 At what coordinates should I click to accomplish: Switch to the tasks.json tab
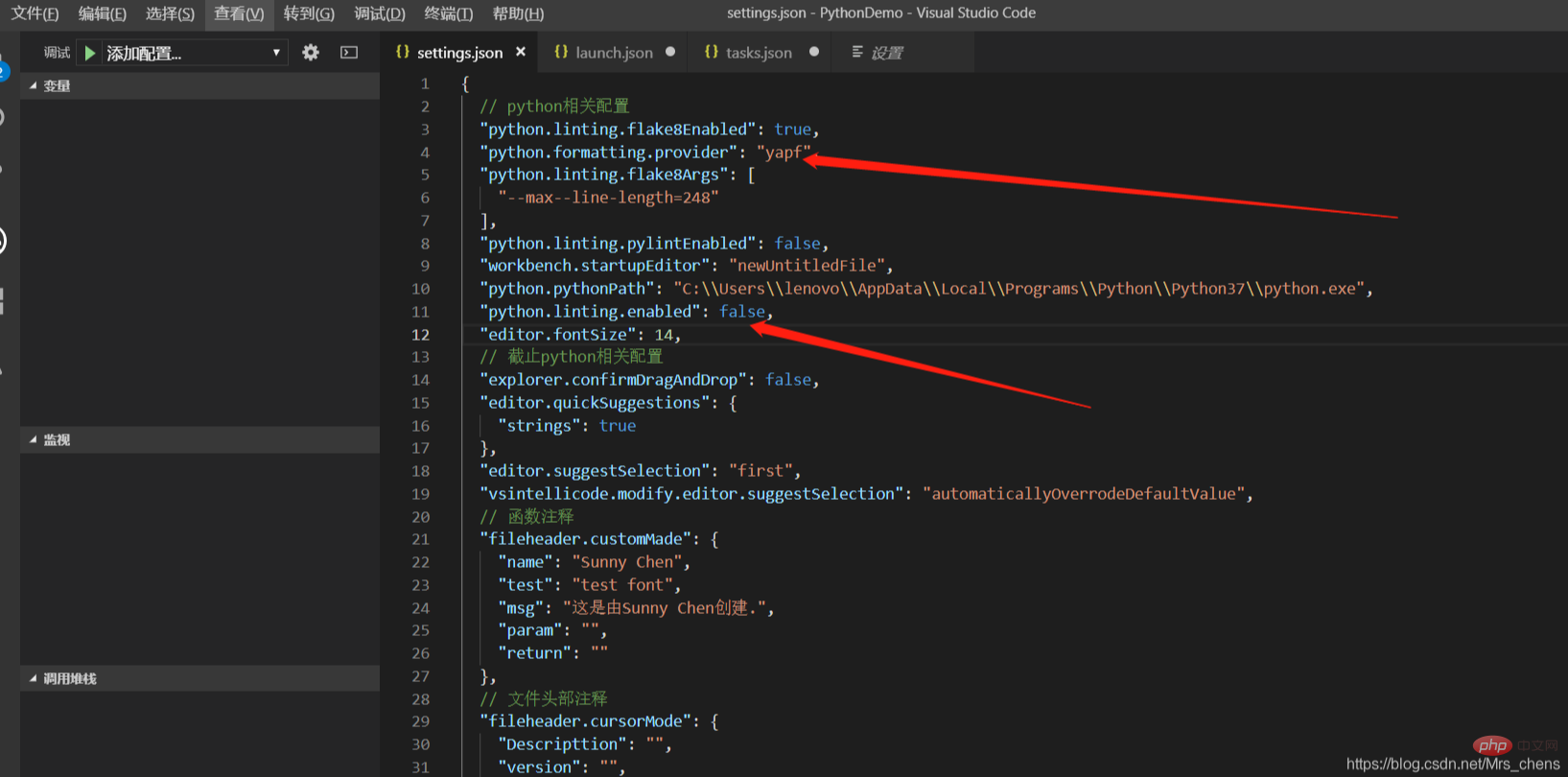[758, 53]
